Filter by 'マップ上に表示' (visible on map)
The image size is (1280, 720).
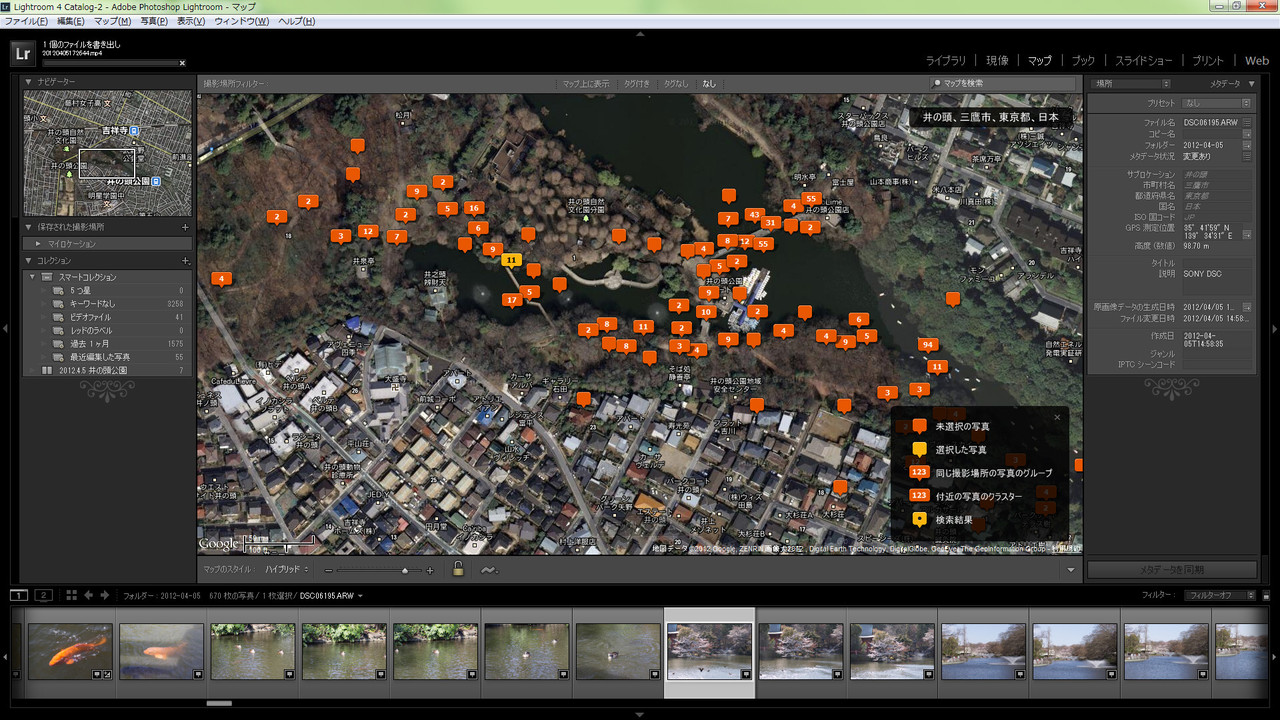point(586,84)
